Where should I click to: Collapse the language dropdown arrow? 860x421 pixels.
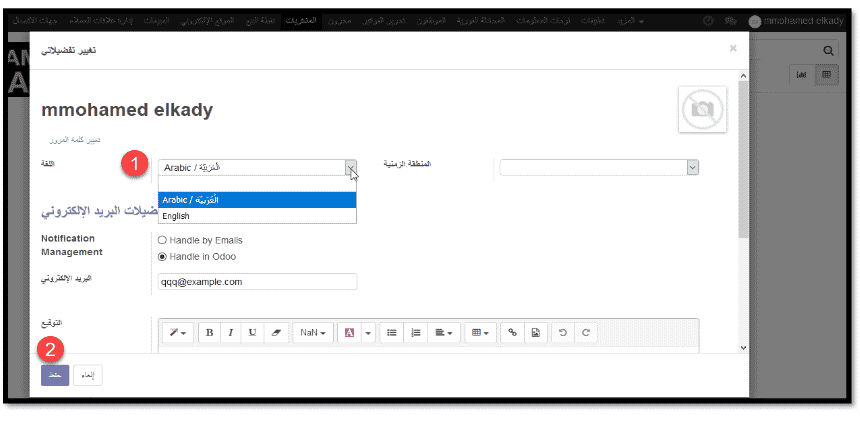coord(351,168)
